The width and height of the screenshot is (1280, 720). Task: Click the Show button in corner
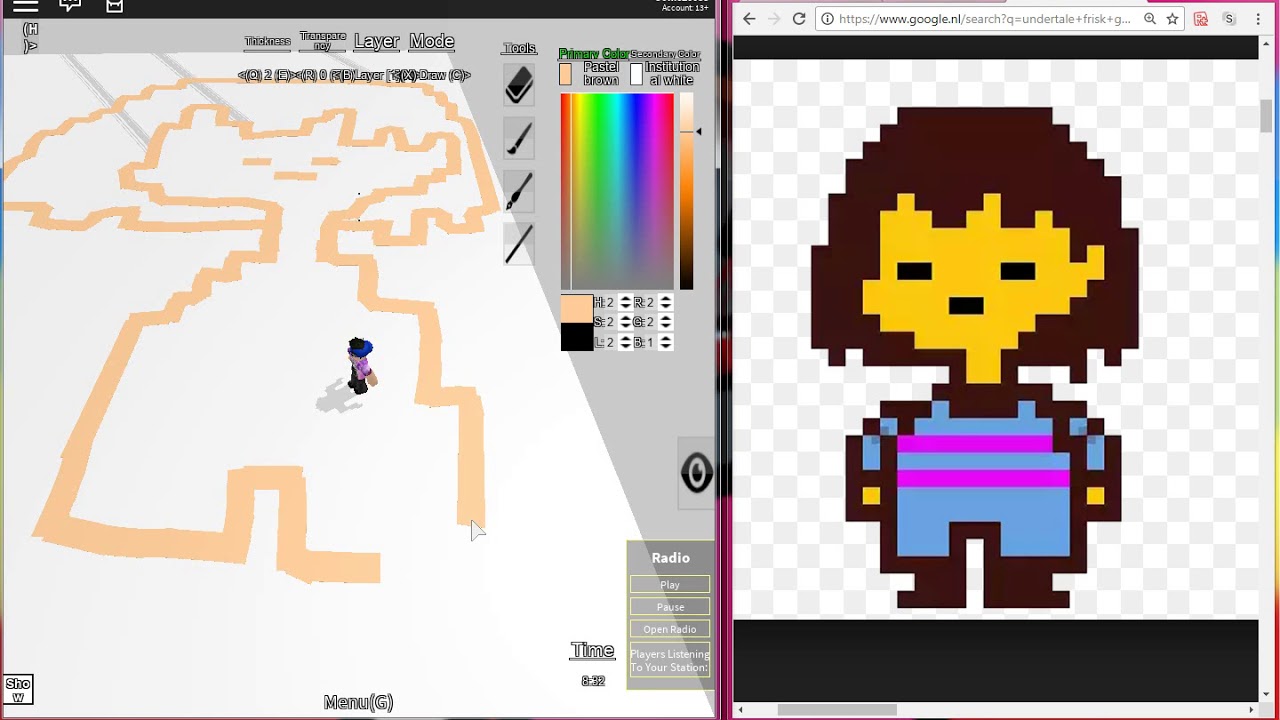point(18,690)
